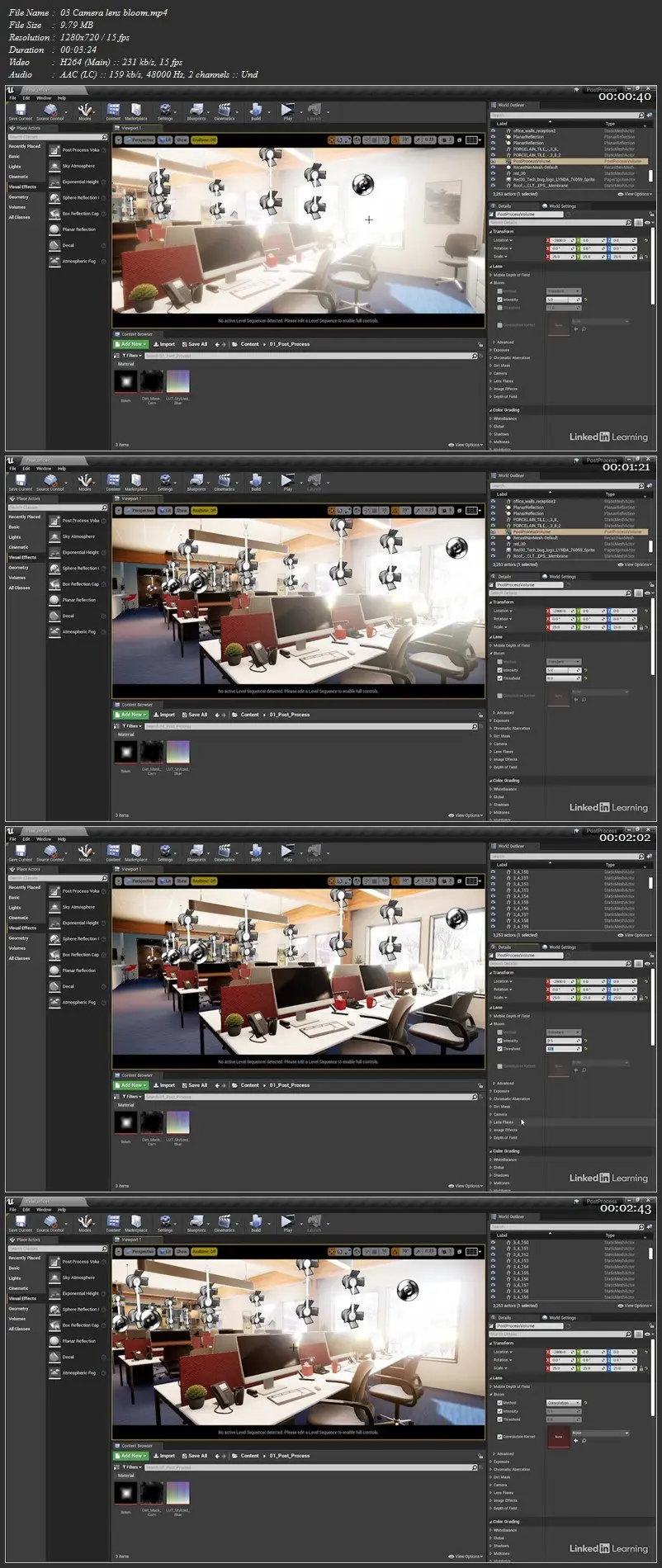Toggle Intensity checkbox in 00:01:21 frame
The image size is (662, 1568).
[499, 670]
